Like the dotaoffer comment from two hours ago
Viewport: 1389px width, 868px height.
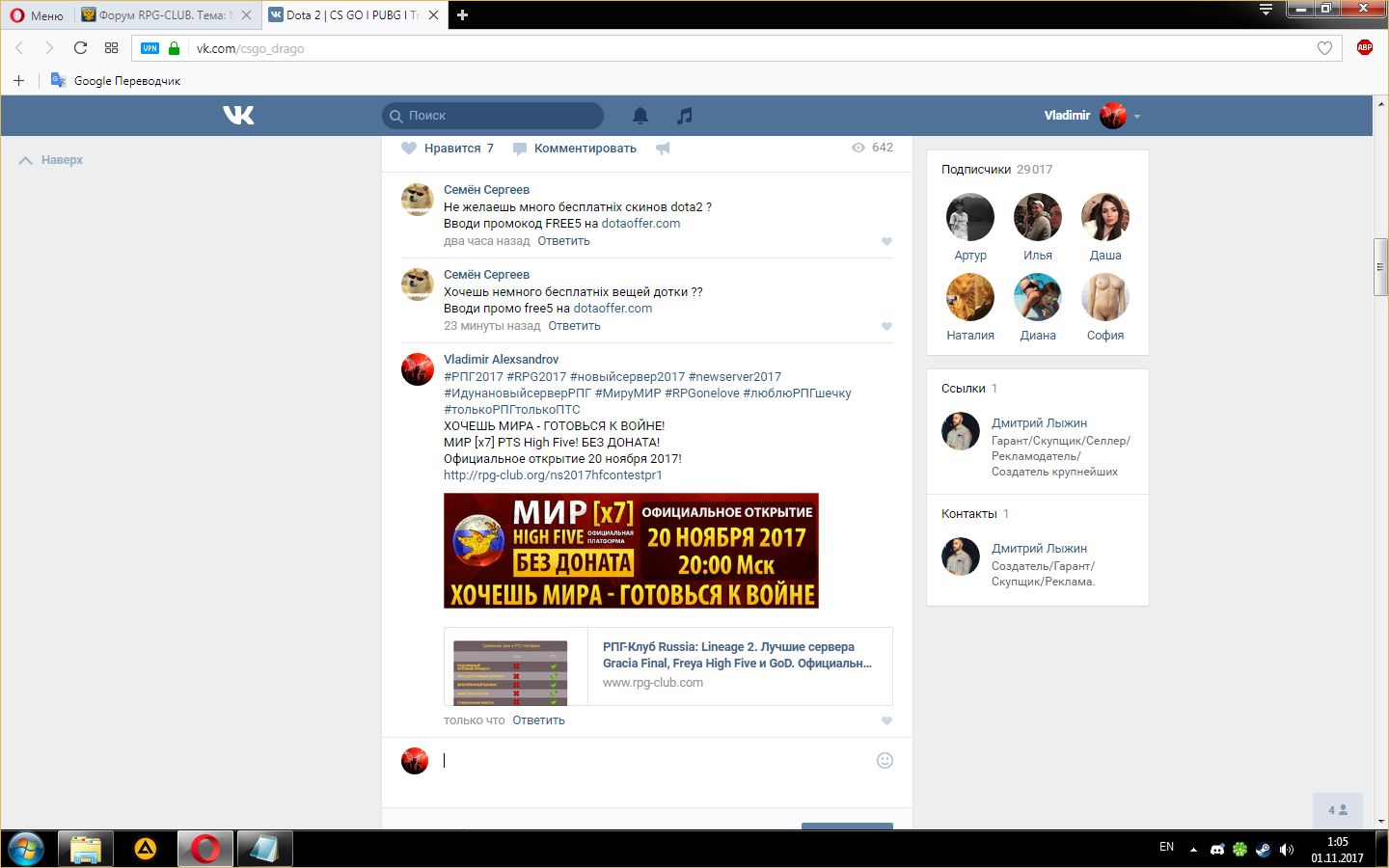click(x=886, y=241)
